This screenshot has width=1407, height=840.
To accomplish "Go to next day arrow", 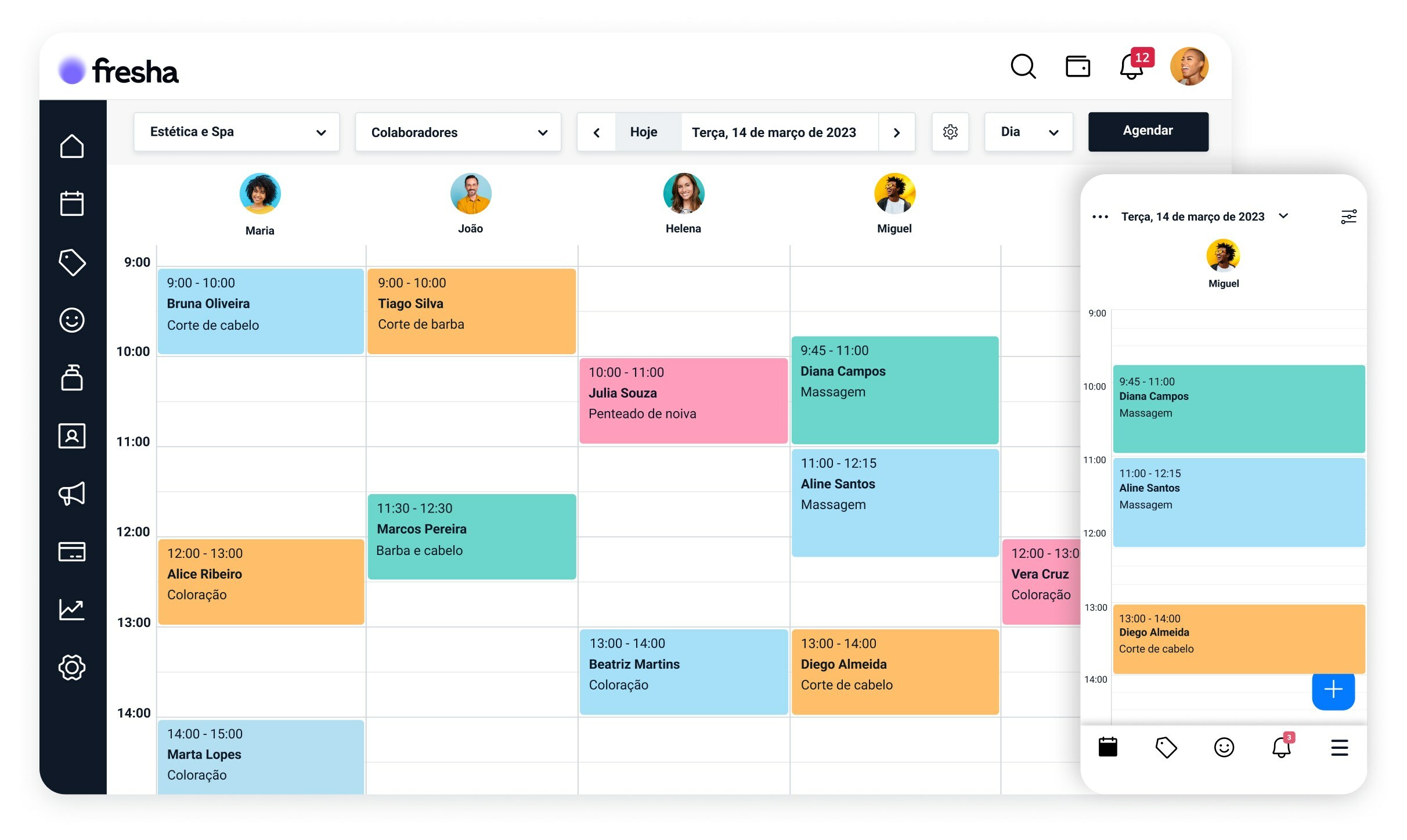I will 896,132.
